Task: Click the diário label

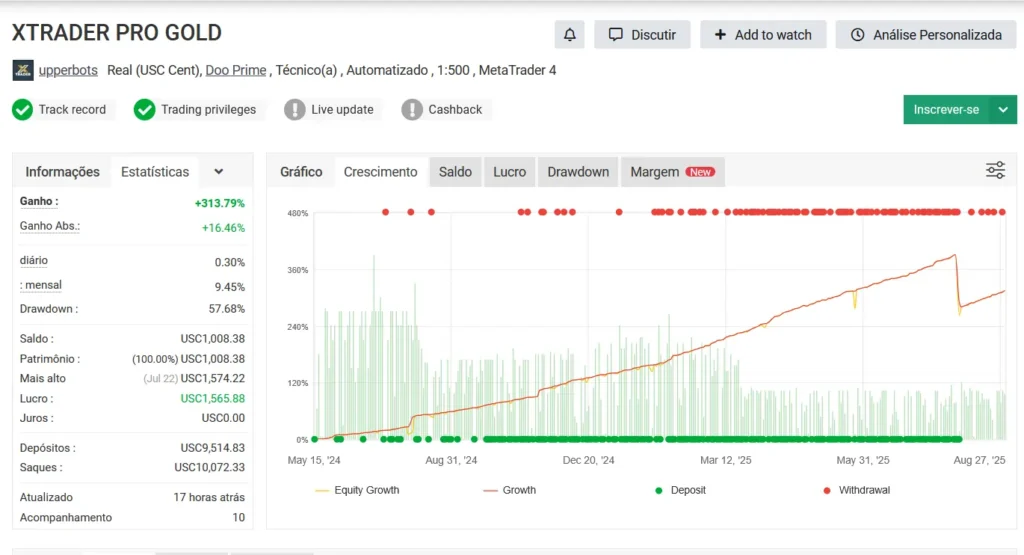Action: 34,261
